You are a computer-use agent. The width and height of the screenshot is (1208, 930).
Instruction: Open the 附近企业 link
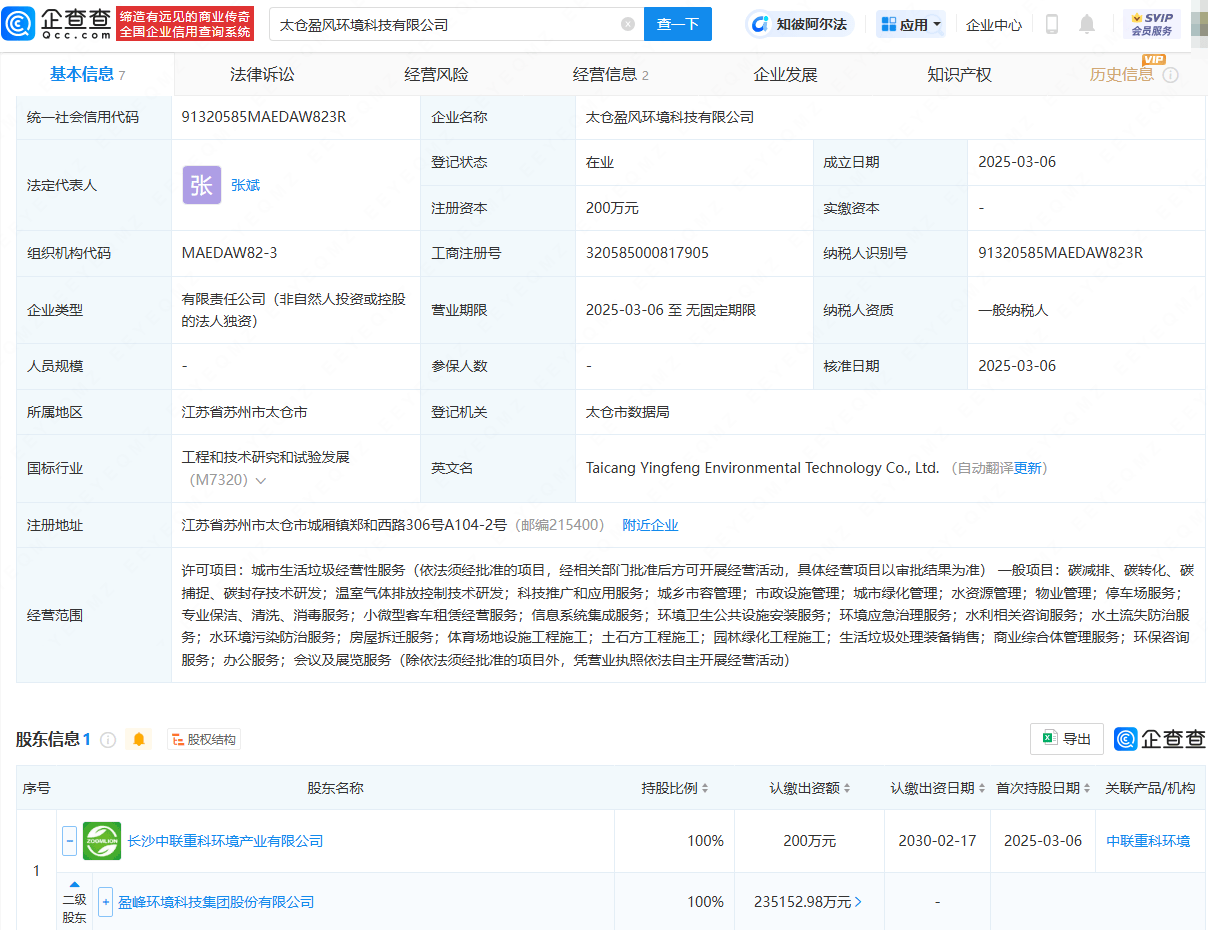click(x=650, y=525)
